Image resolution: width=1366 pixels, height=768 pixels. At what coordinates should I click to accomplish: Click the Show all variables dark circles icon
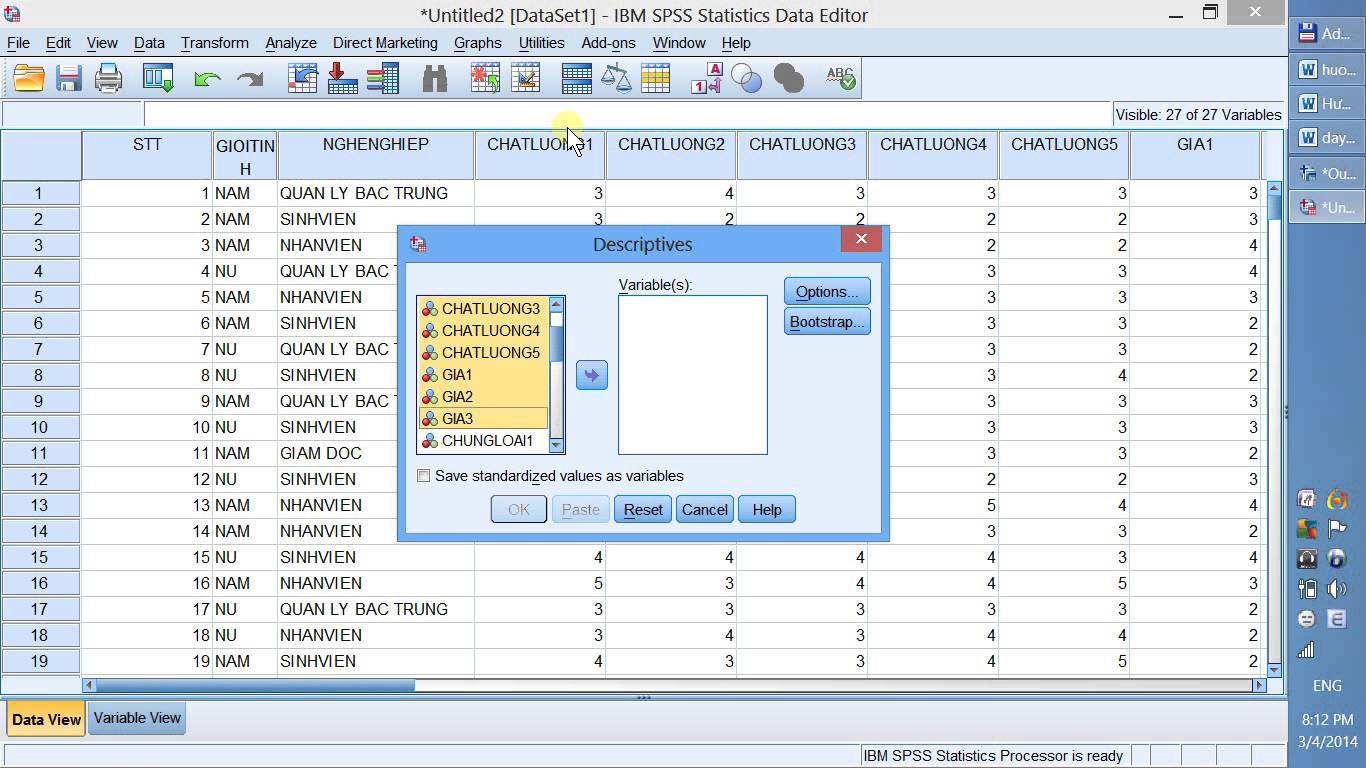(x=788, y=78)
